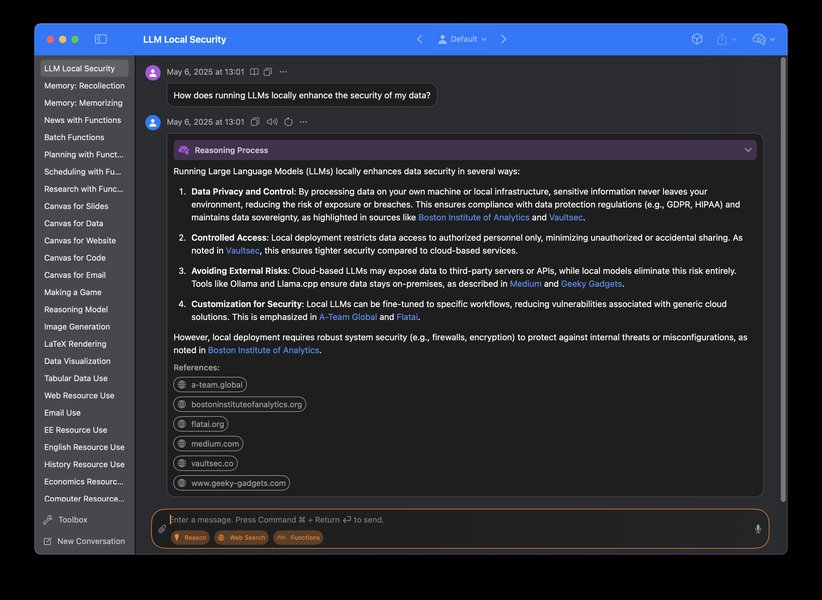Open the first Boston Institute of Analytics link
Image resolution: width=822 pixels, height=600 pixels.
coord(474,217)
